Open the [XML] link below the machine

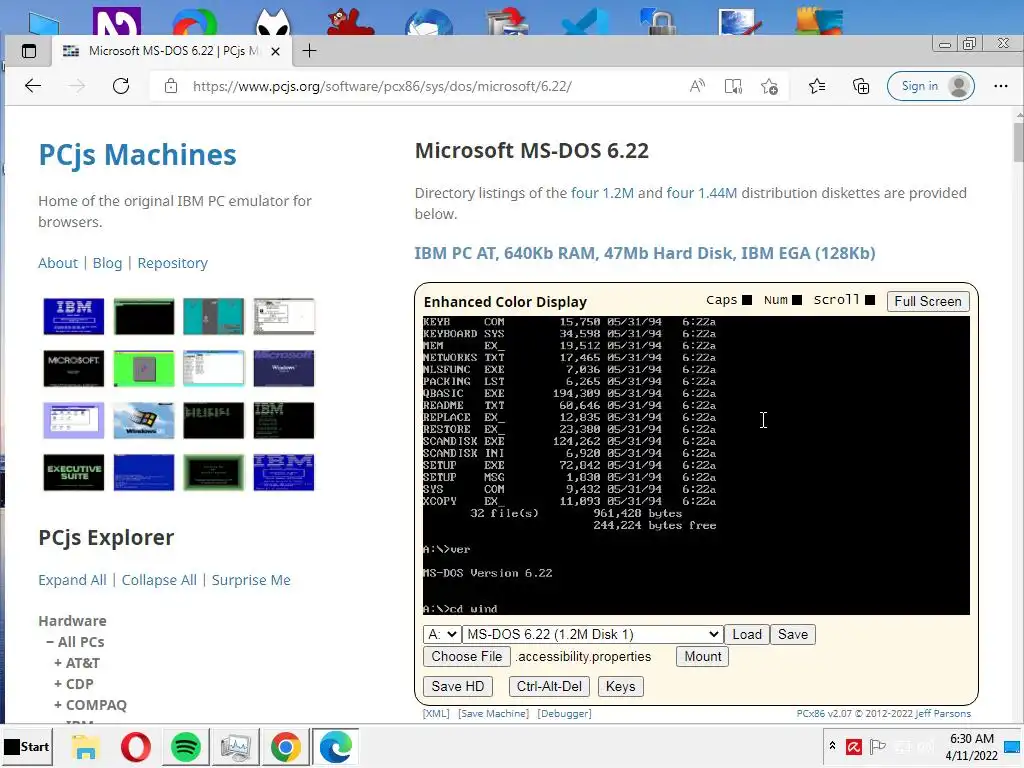436,713
